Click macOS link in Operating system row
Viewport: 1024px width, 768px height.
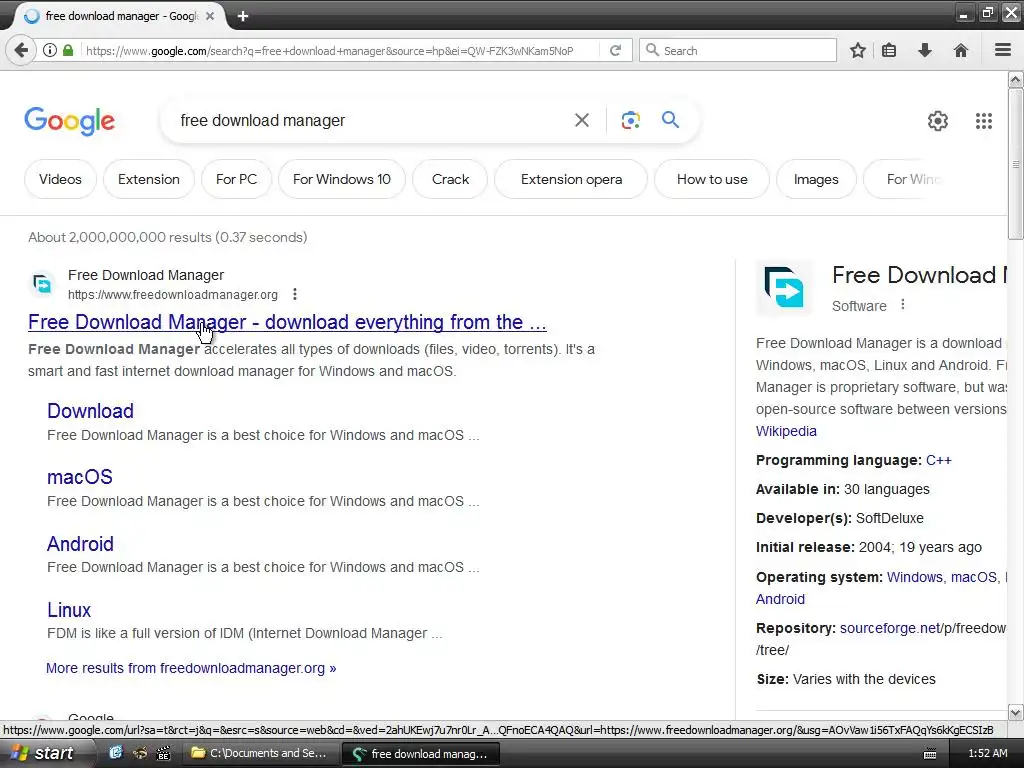pos(973,577)
